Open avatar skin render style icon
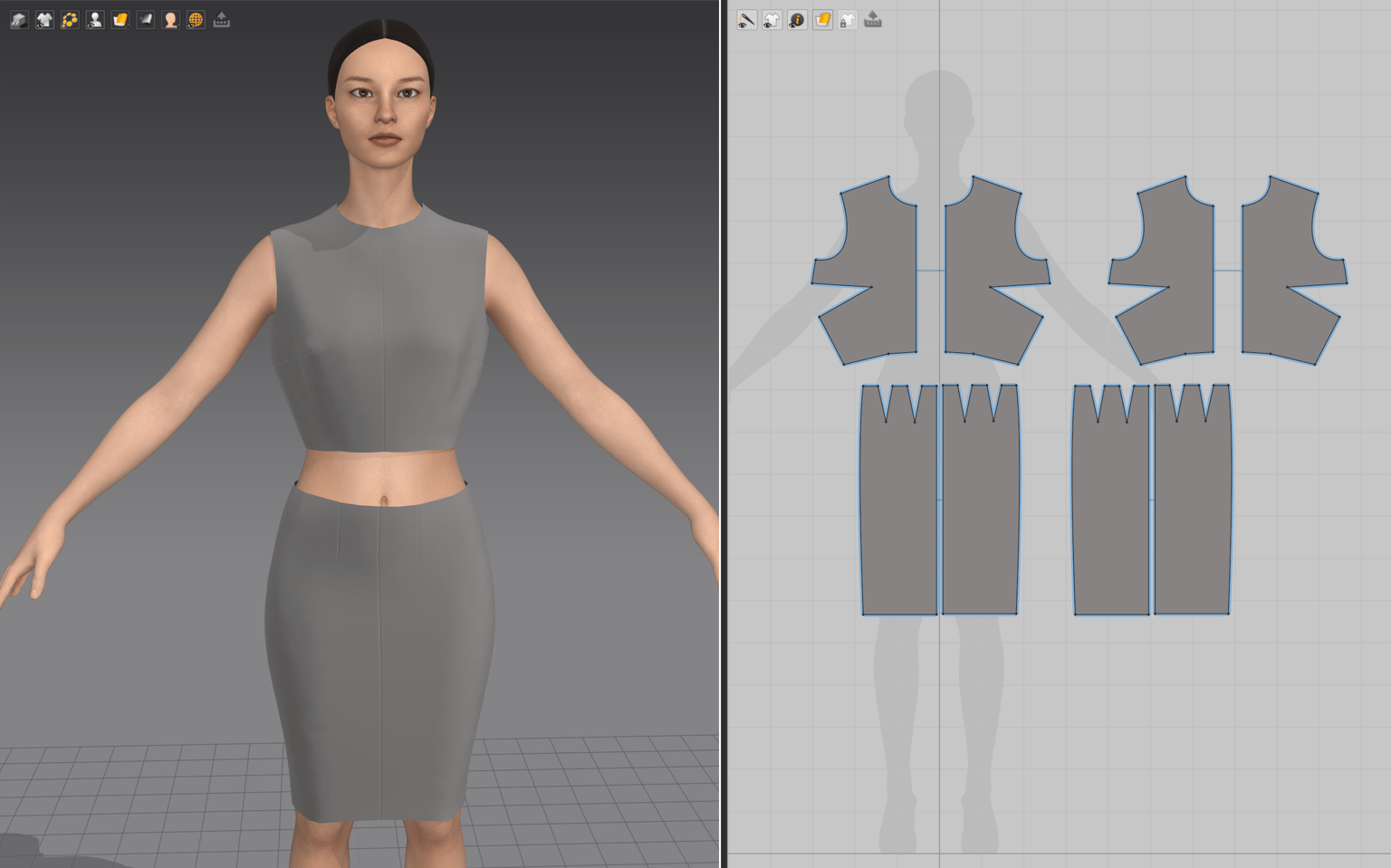This screenshot has width=1391, height=868. (x=171, y=20)
